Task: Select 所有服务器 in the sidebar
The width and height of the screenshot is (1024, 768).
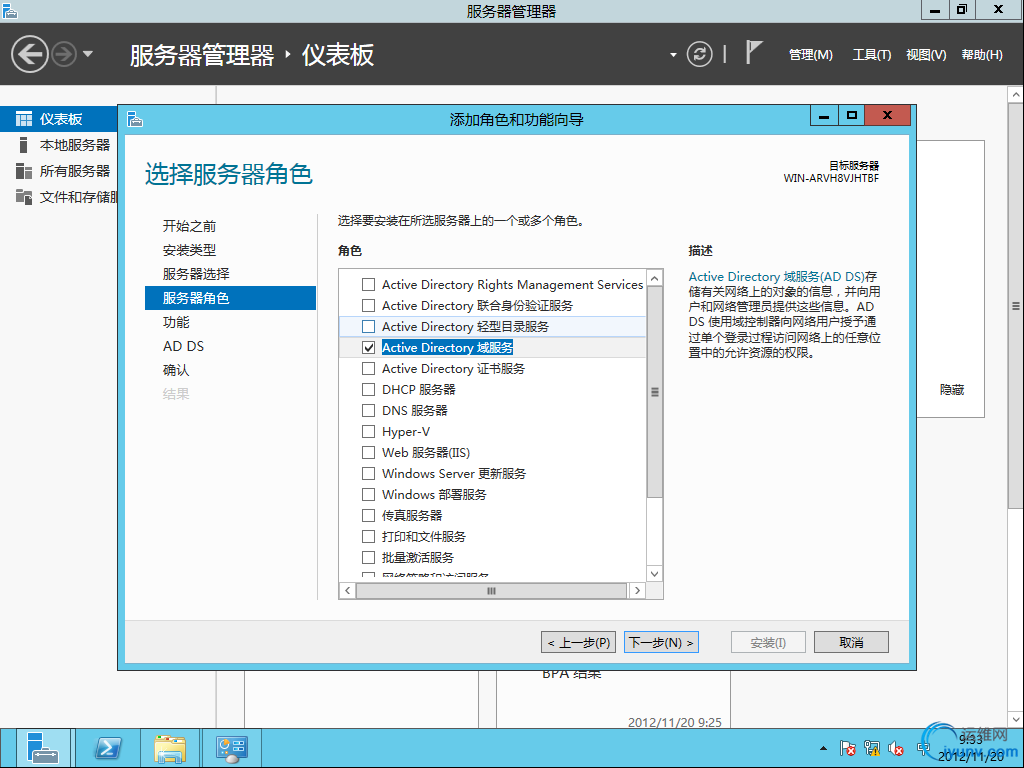Action: [74, 171]
